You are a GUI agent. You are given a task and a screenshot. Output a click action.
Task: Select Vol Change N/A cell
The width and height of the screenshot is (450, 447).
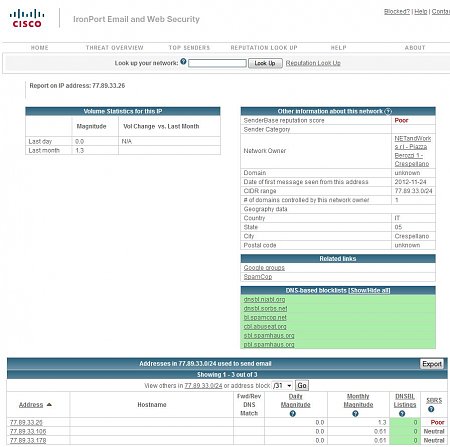(x=169, y=141)
